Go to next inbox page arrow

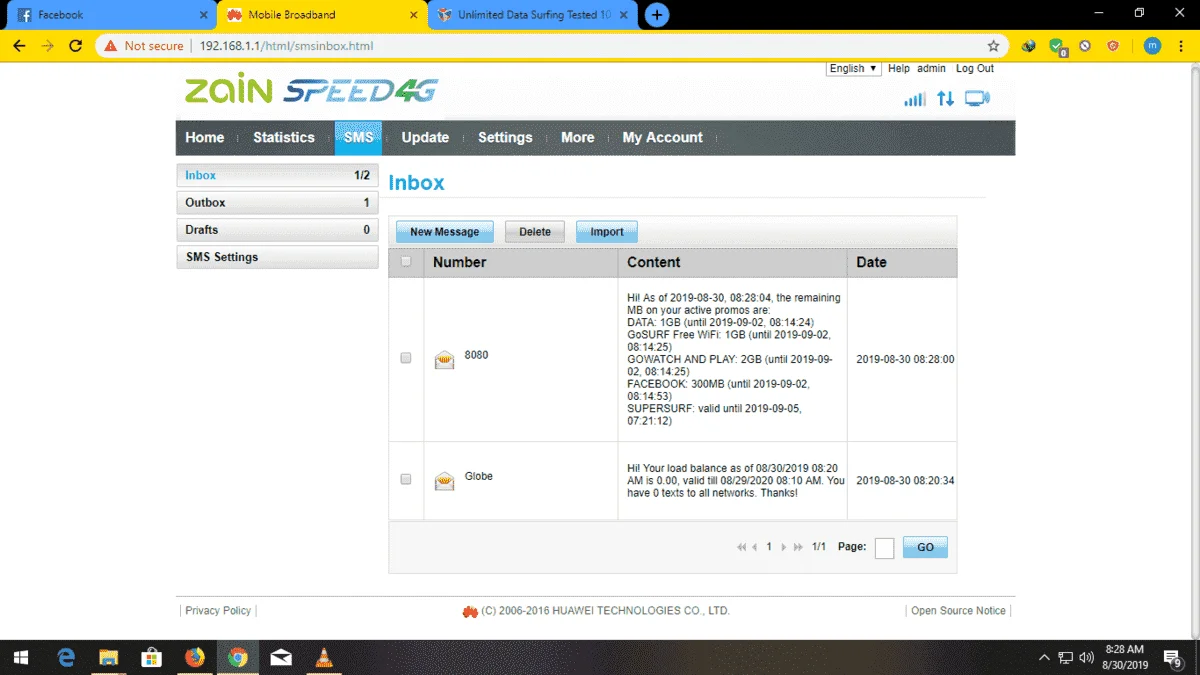pyautogui.click(x=784, y=547)
